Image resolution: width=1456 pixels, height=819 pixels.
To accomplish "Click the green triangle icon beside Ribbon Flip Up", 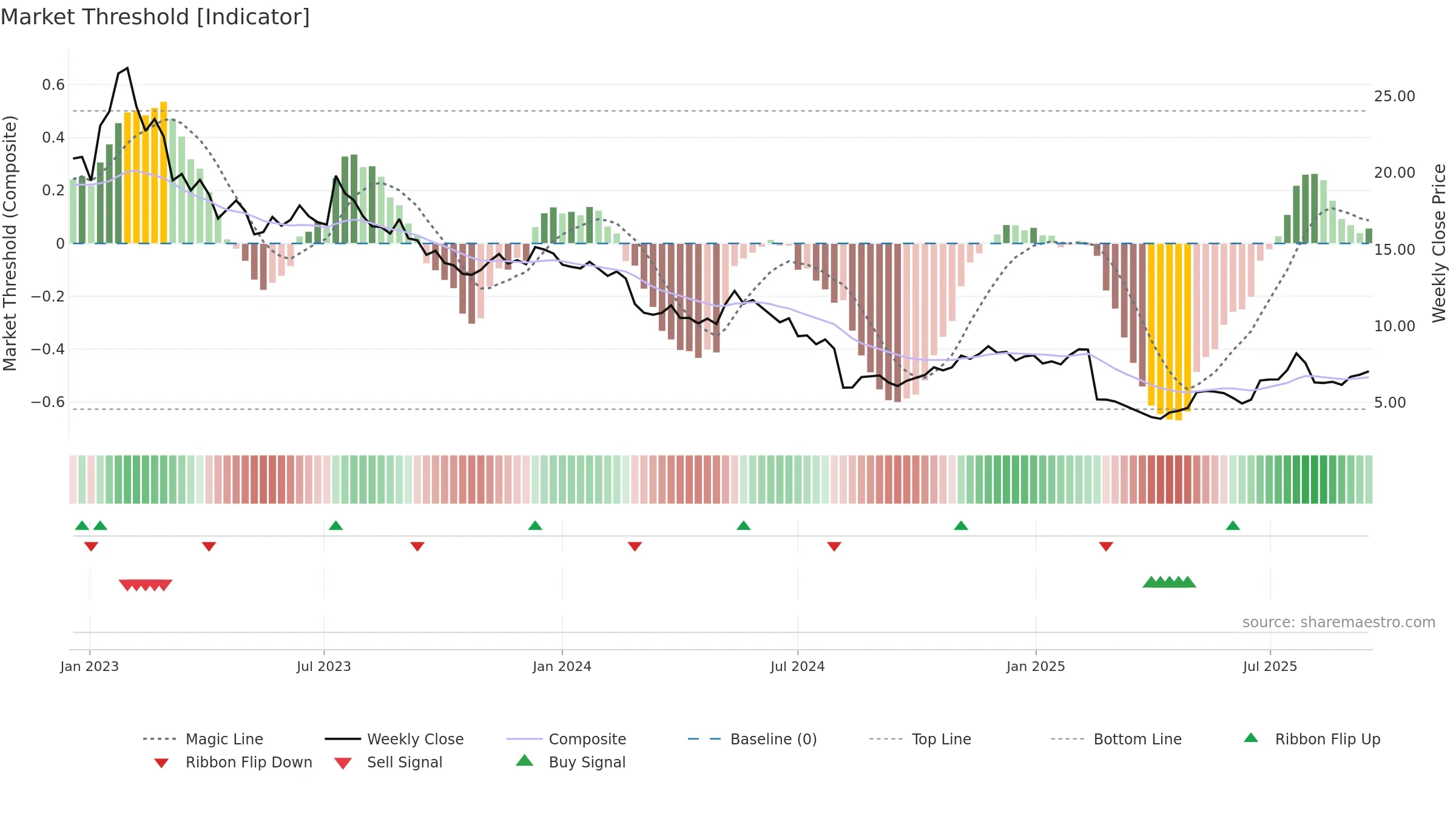I will 1251,738.
